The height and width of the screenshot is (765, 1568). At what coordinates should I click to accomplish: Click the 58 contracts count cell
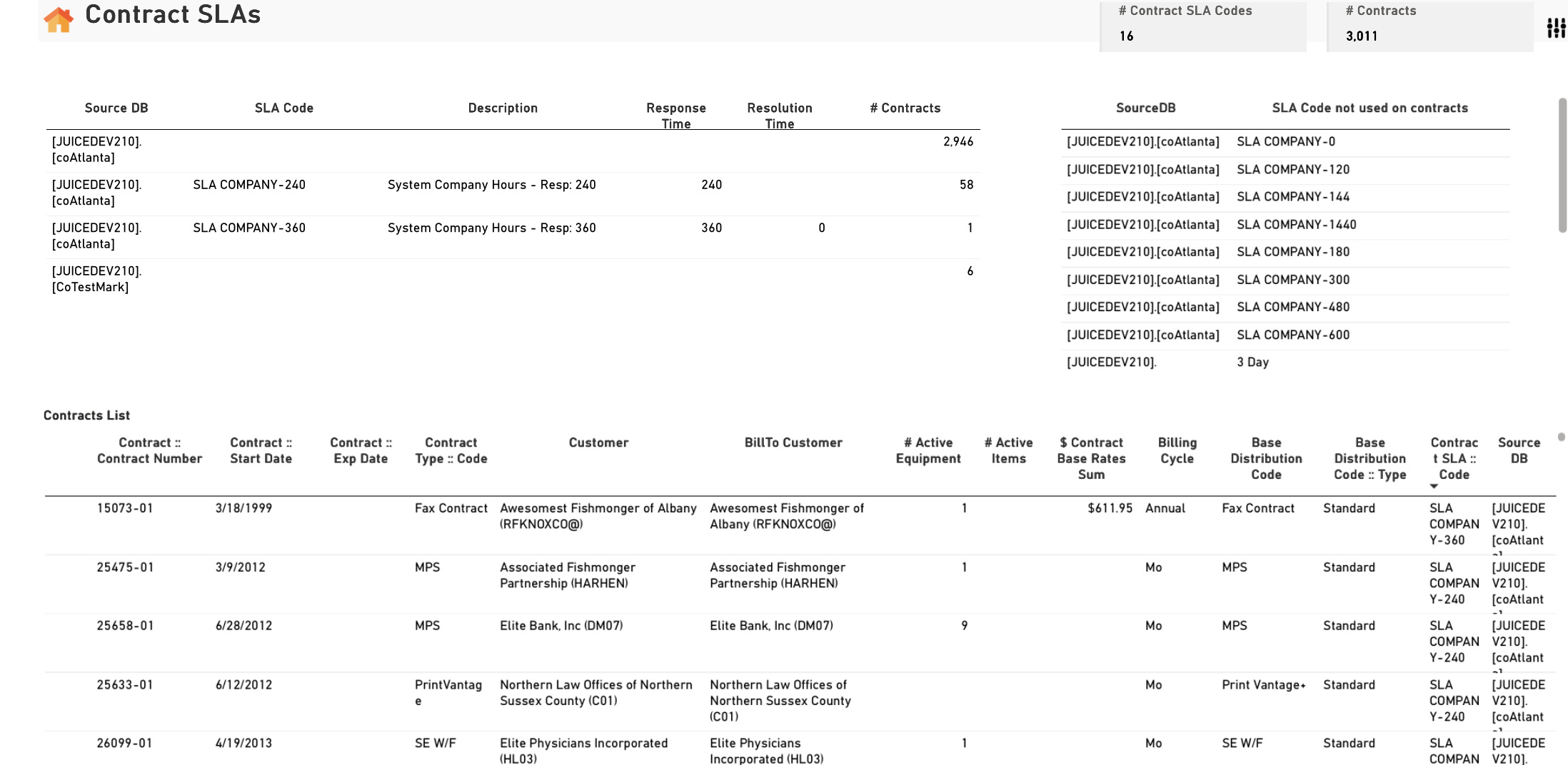pyautogui.click(x=966, y=185)
